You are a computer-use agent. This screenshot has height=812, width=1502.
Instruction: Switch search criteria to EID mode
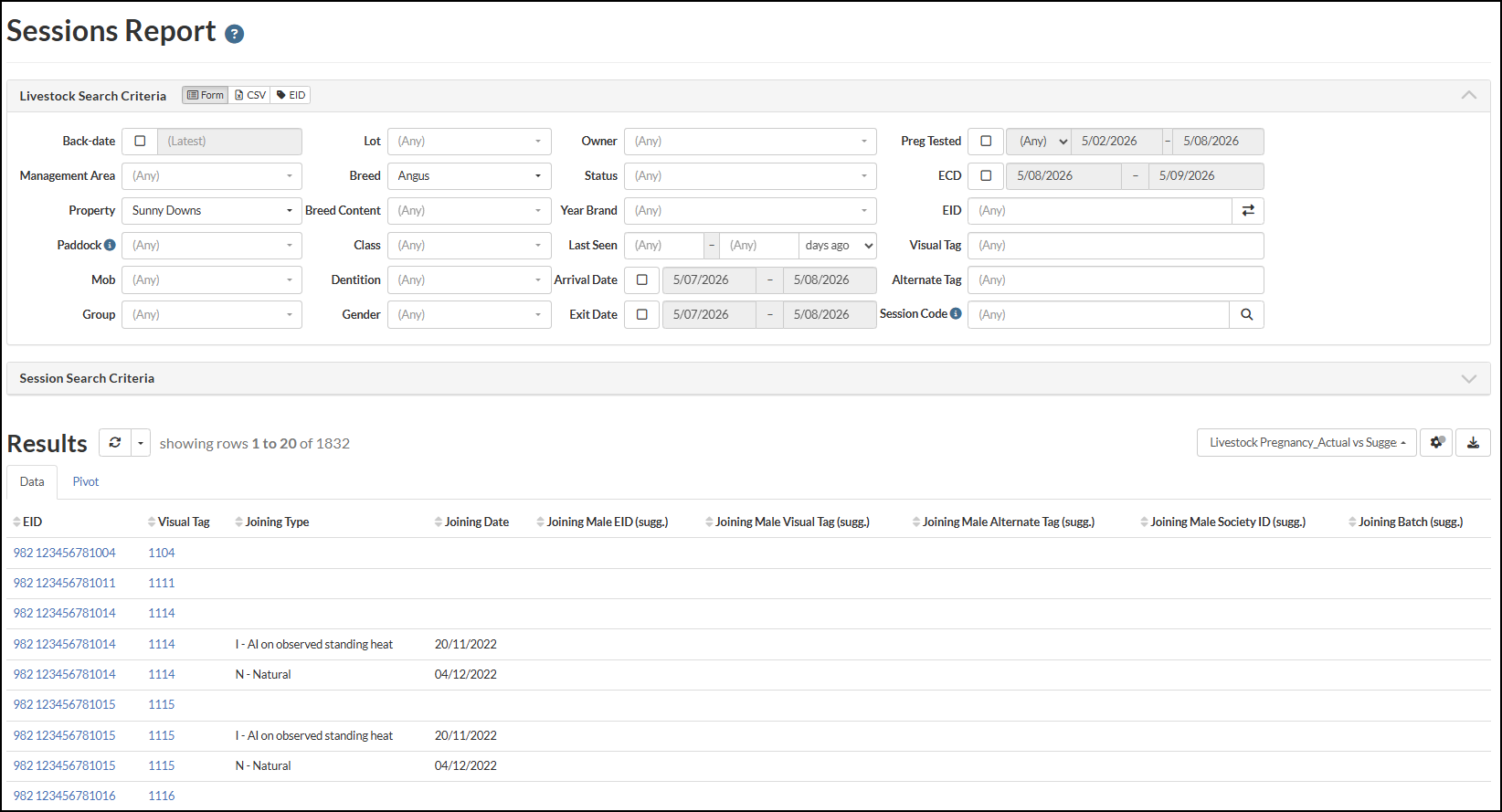point(291,95)
